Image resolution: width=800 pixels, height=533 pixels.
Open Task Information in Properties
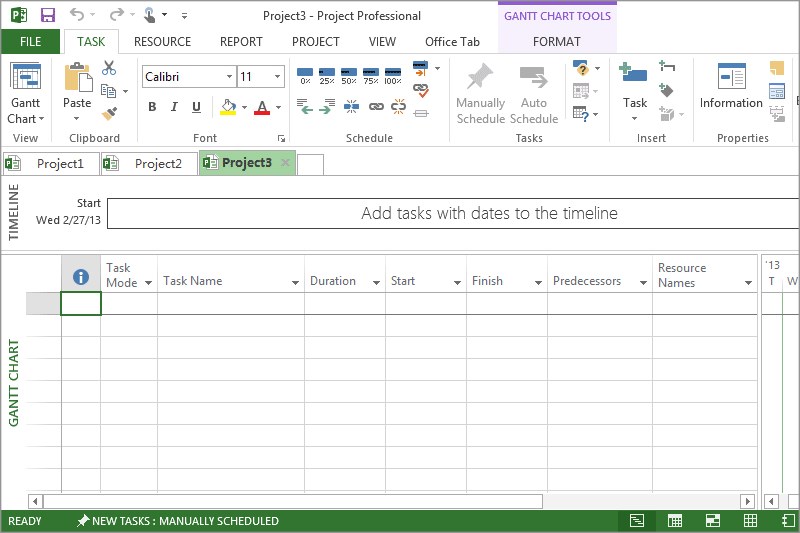click(x=731, y=87)
